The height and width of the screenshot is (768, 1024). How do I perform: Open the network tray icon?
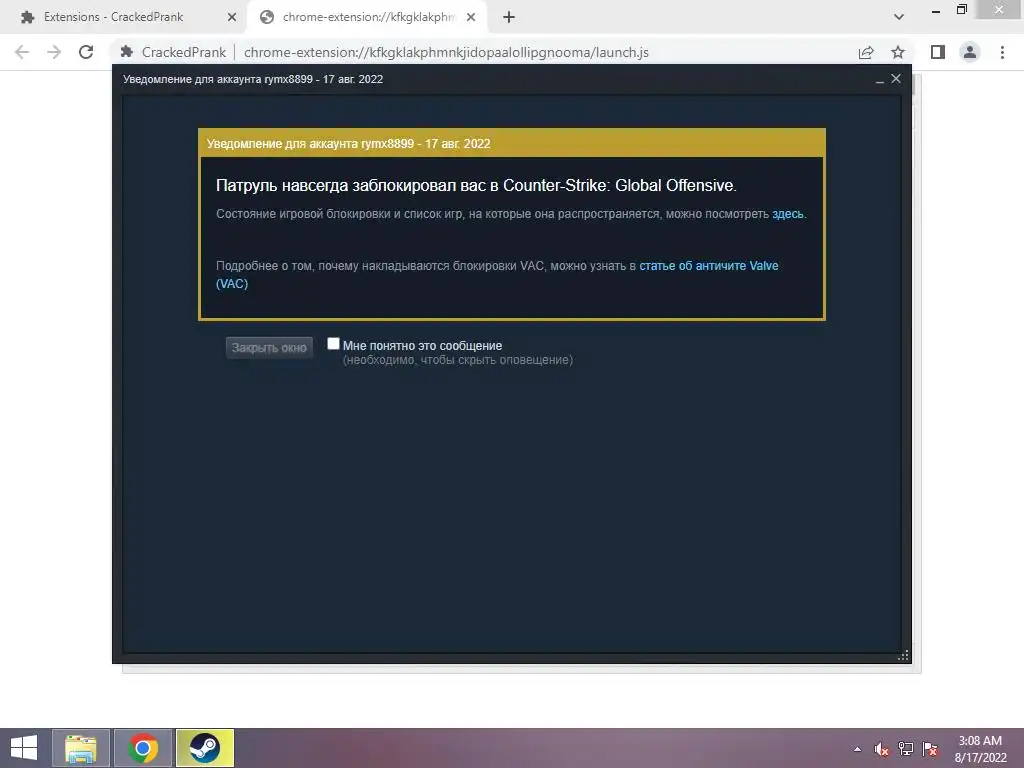point(906,749)
